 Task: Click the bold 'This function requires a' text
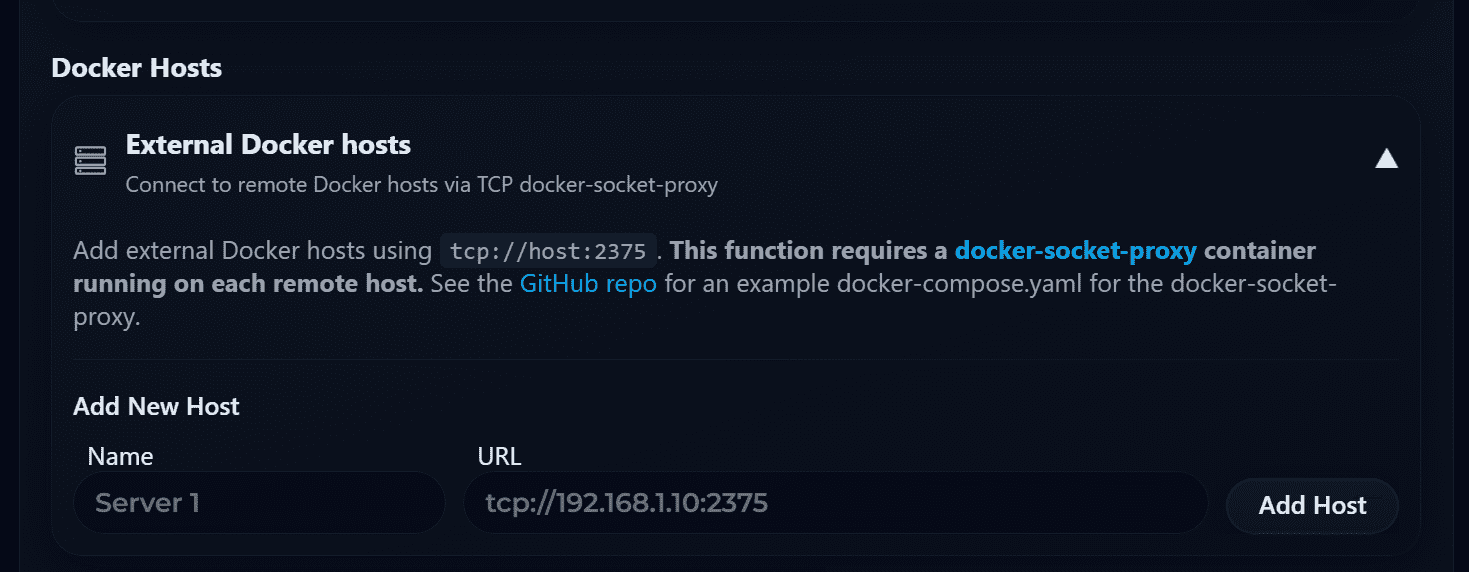808,250
